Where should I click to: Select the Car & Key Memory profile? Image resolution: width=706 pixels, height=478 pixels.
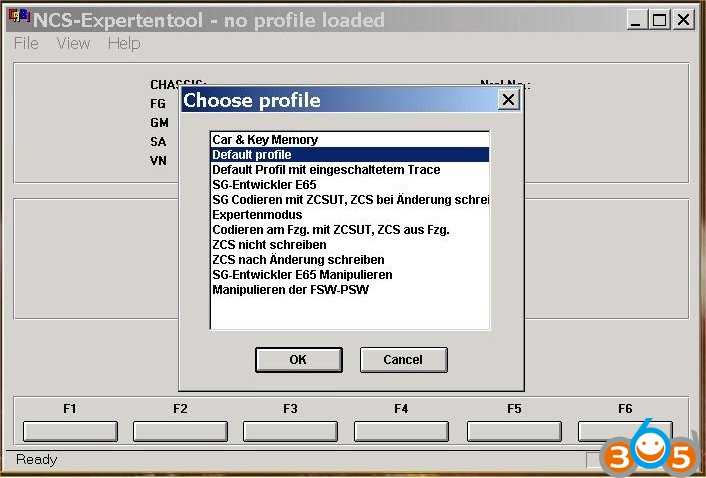point(265,140)
